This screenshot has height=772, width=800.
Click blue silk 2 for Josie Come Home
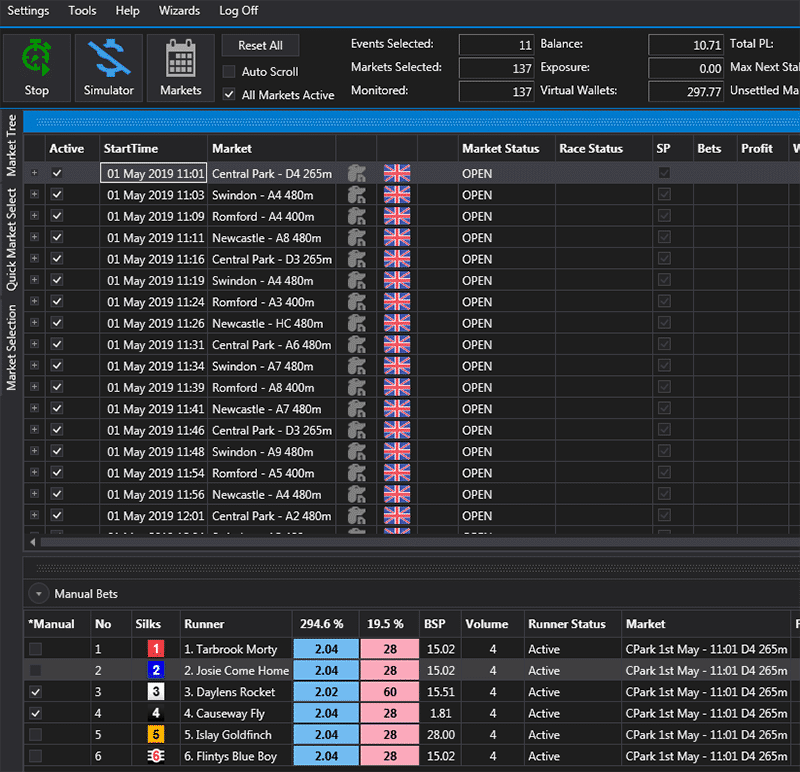point(156,670)
